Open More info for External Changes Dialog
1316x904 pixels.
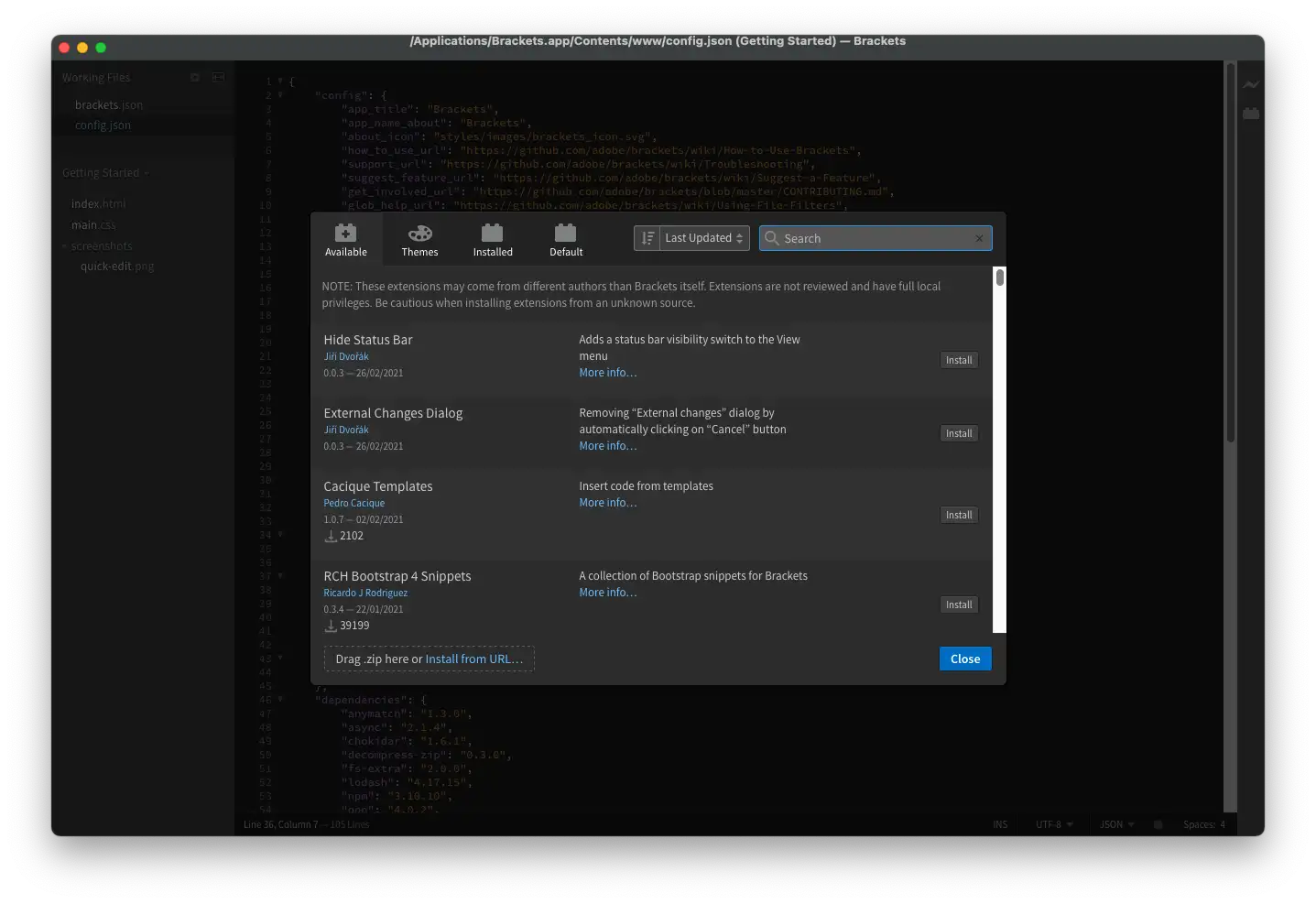click(x=608, y=446)
